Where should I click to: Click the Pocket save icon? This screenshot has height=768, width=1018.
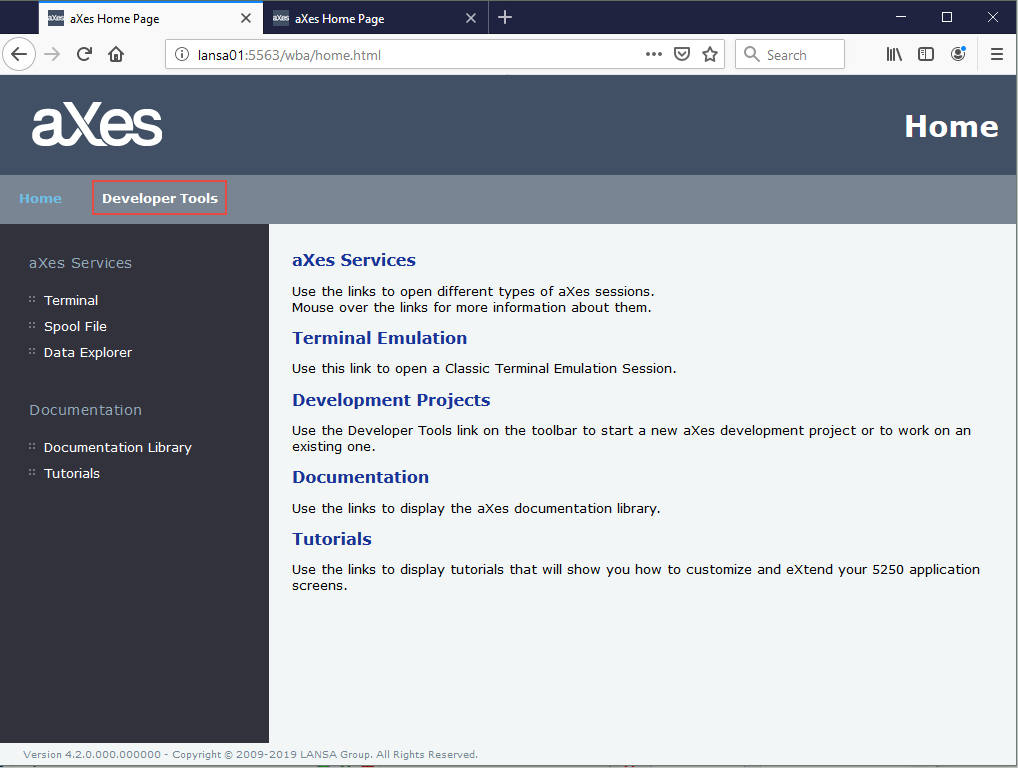pos(682,55)
